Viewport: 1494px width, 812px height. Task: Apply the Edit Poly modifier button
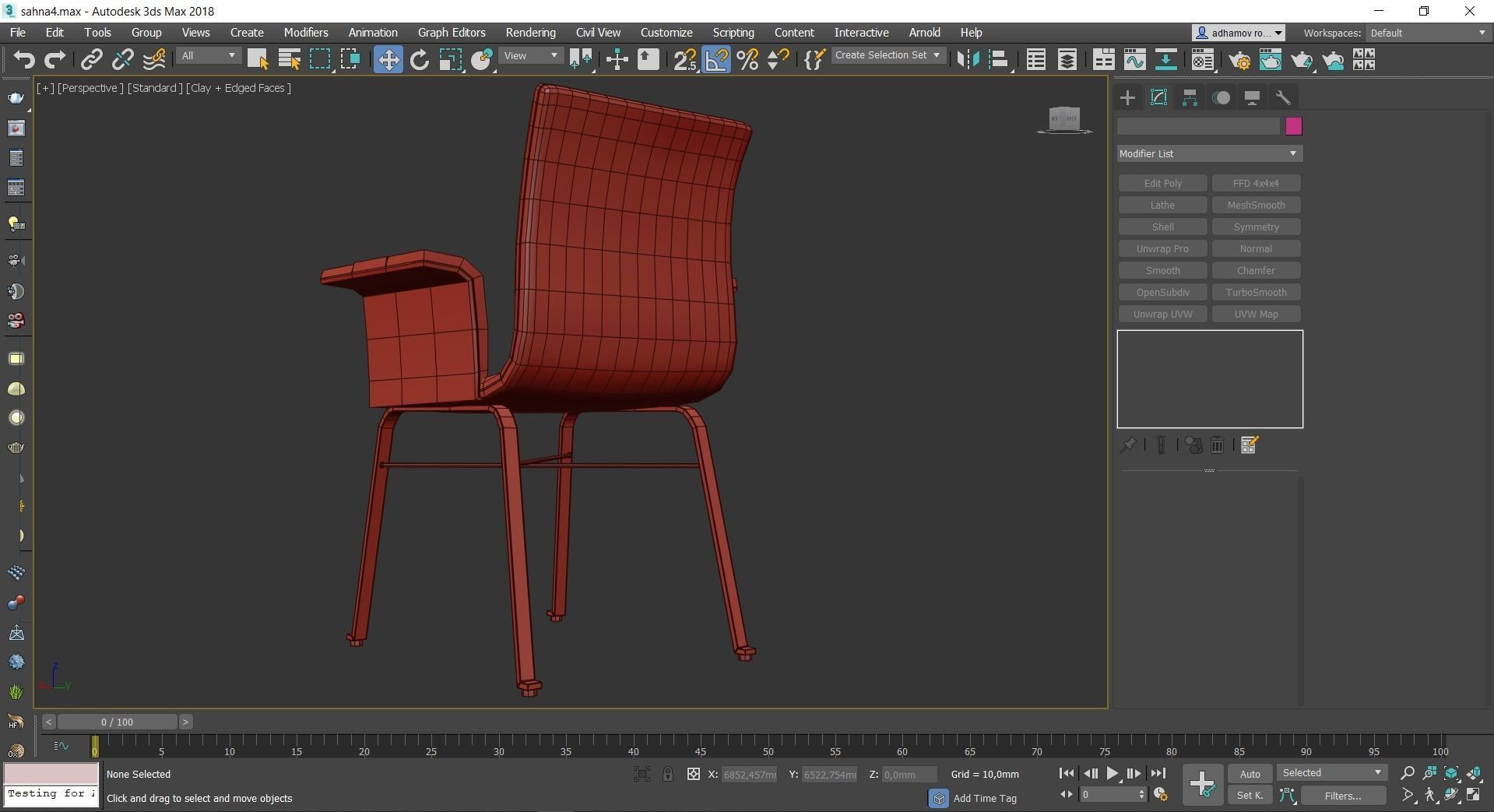click(x=1162, y=183)
